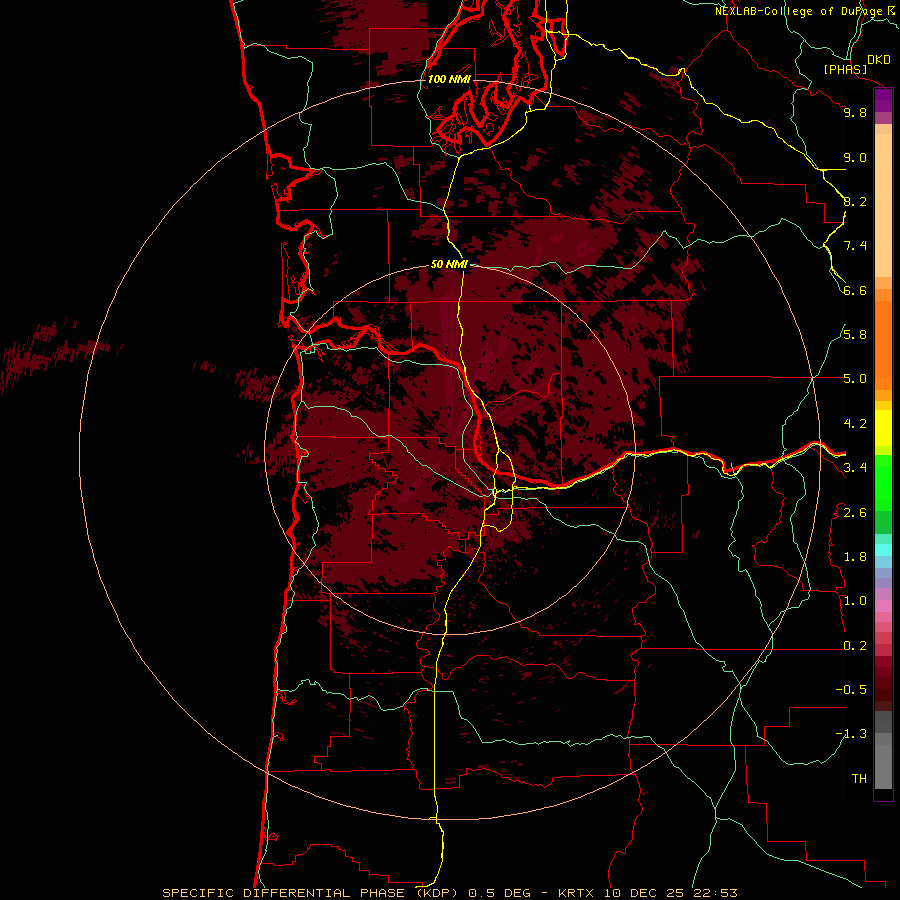Screen dimensions: 900x900
Task: Click the DKD label above the color scale
Action: click(879, 60)
